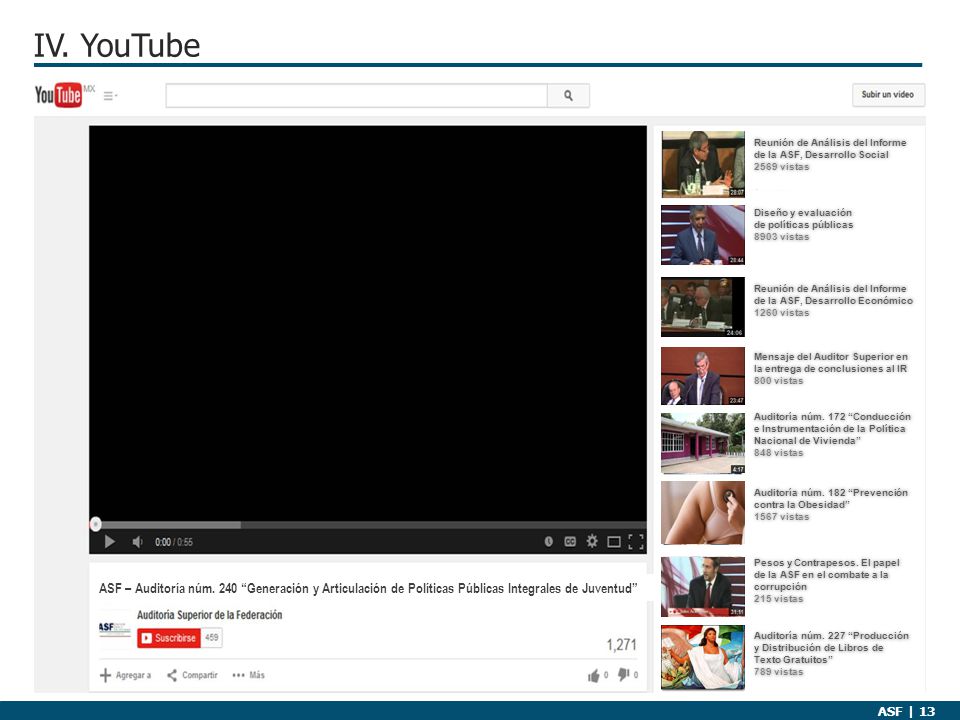960x720 pixels.
Task: Click the video progress bar scrubber
Action: (96, 524)
